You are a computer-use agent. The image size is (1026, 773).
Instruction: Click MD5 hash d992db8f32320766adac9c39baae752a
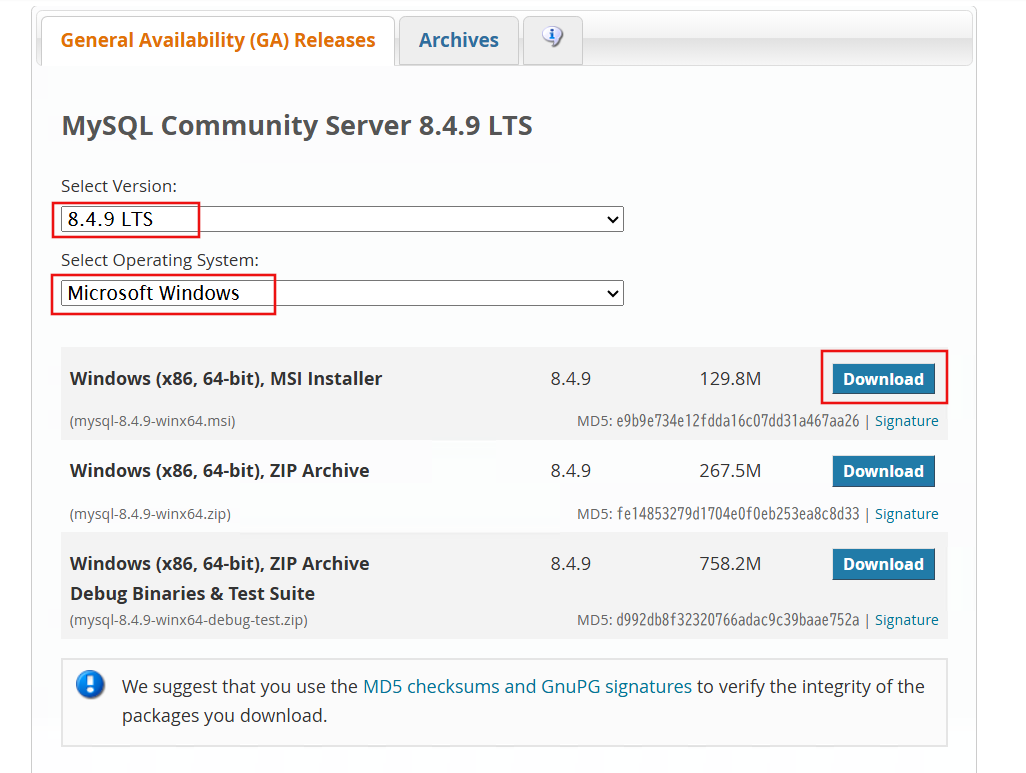point(737,620)
